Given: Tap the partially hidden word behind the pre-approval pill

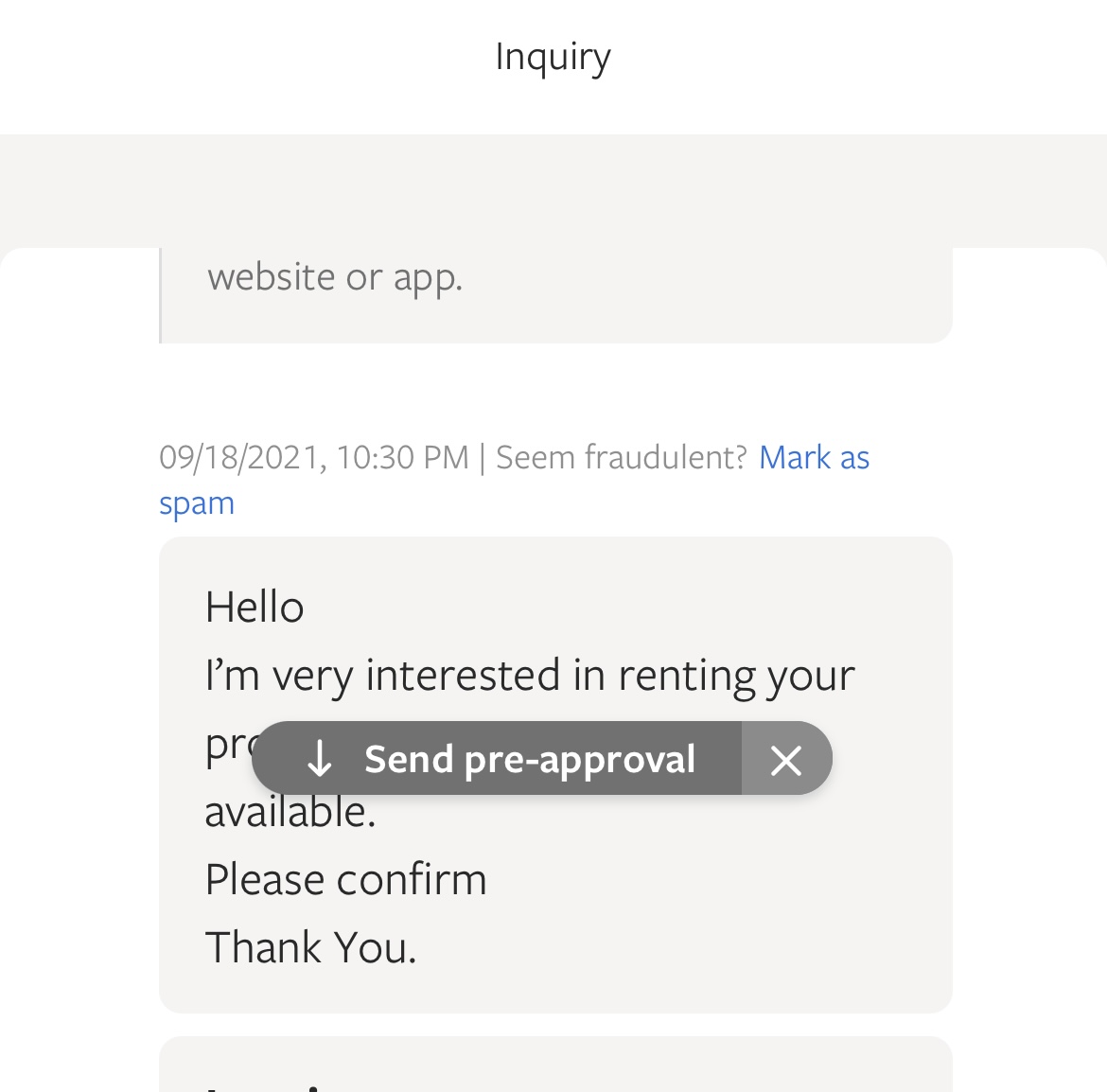Looking at the screenshot, I should [x=231, y=747].
